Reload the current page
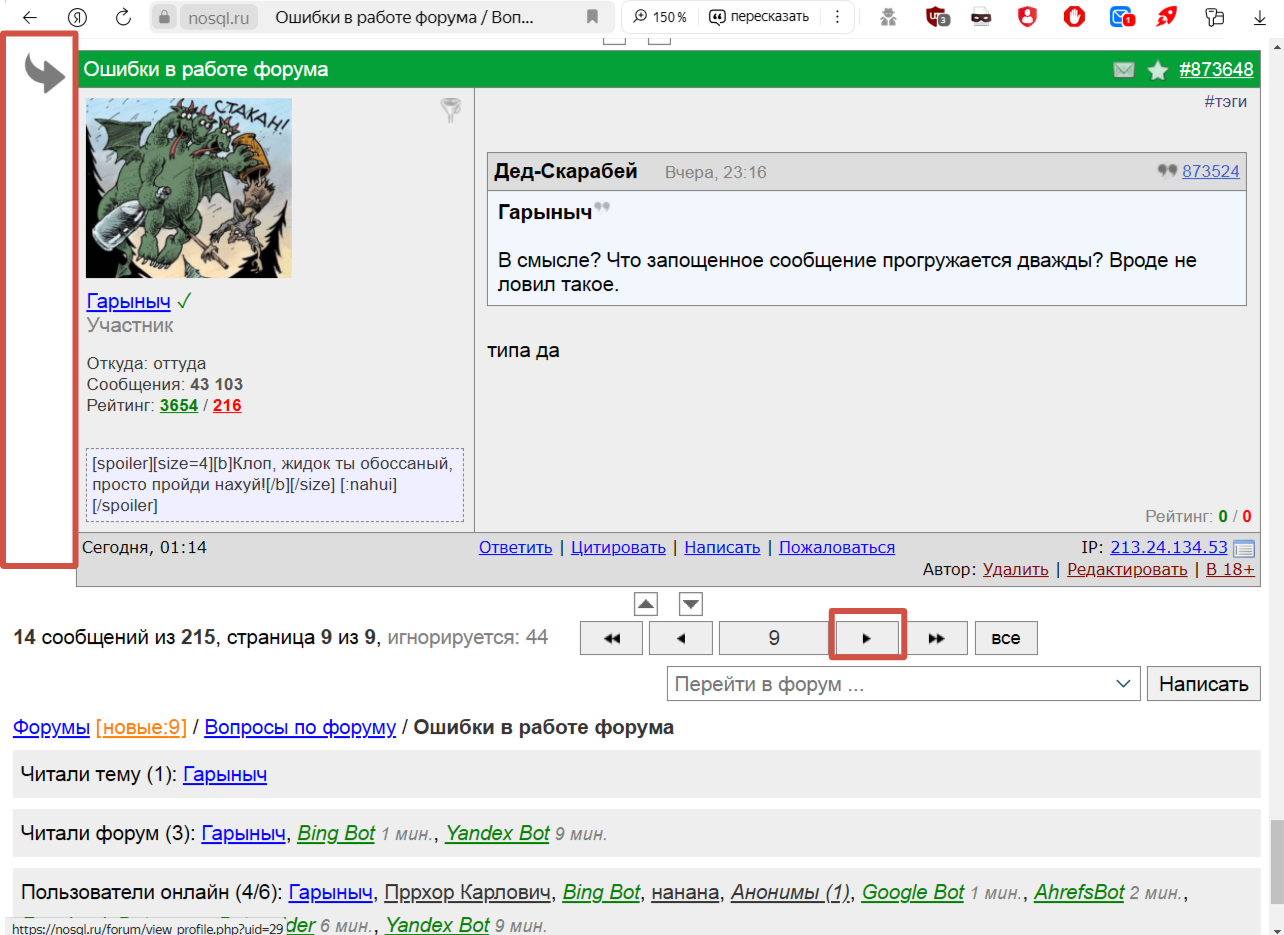This screenshot has height=935, width=1284. click(123, 17)
